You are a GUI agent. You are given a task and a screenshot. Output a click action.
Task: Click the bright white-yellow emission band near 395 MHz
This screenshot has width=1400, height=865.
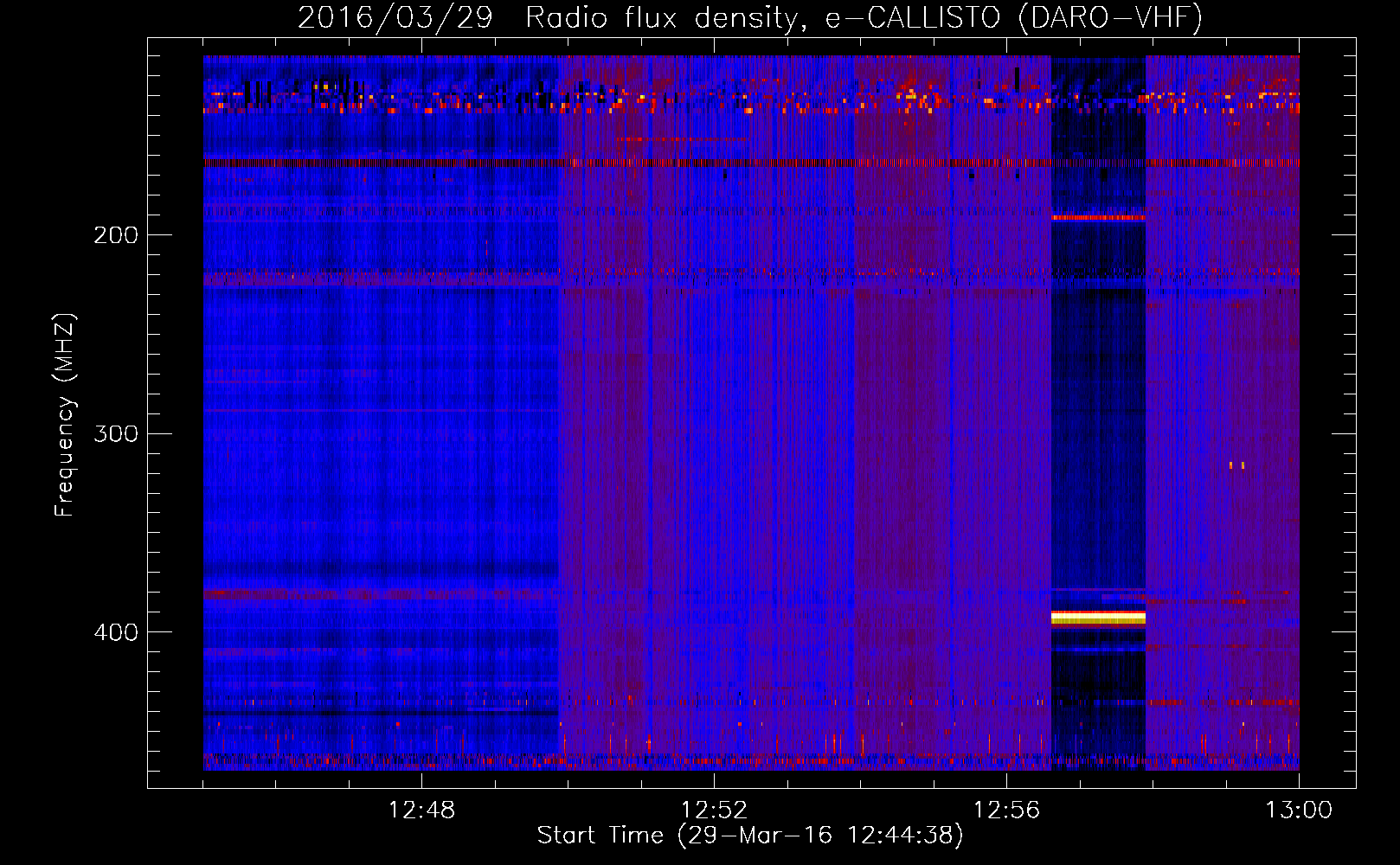(x=1098, y=618)
